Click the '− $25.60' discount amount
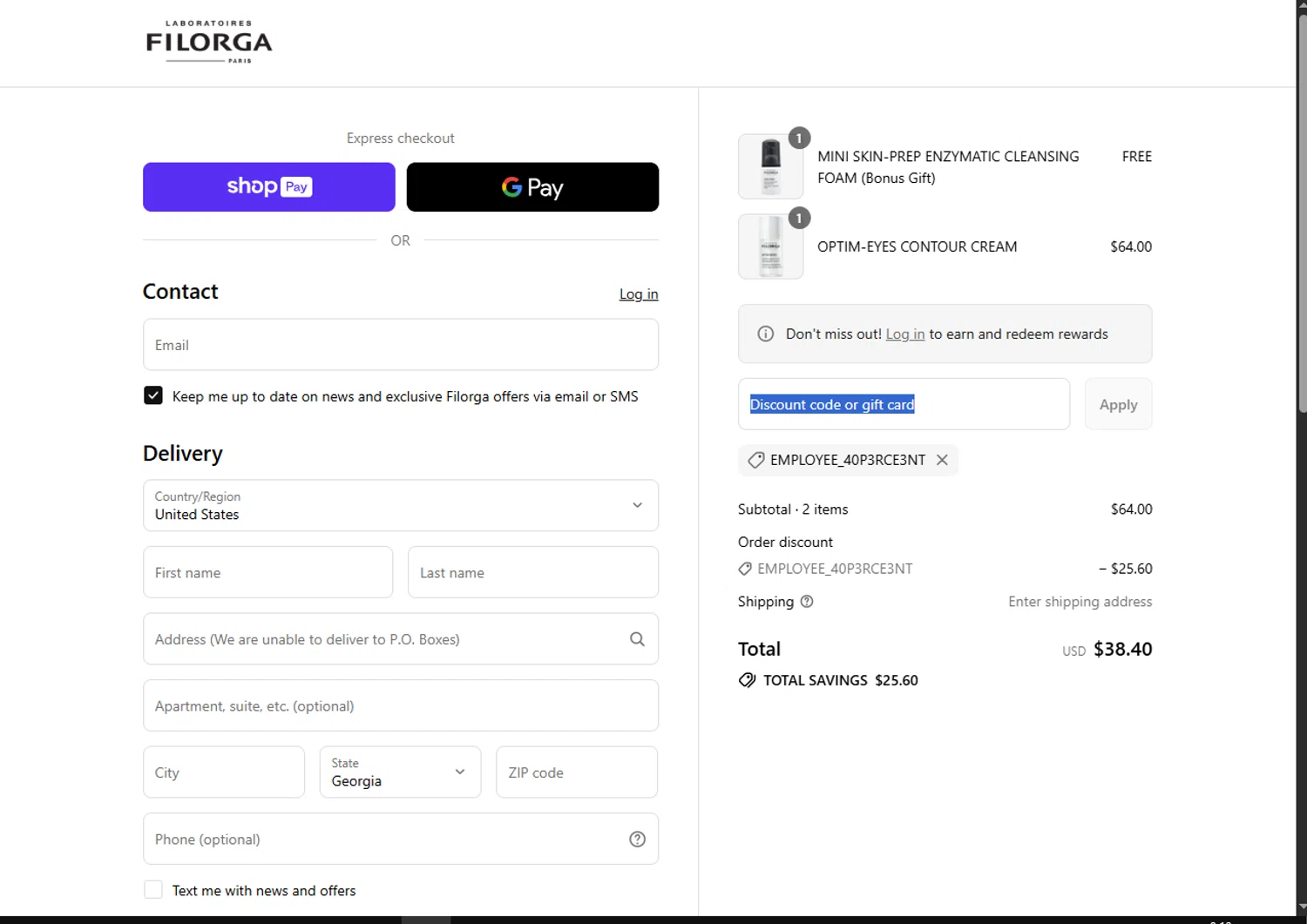Screen dimensions: 1307x924 pos(1126,569)
